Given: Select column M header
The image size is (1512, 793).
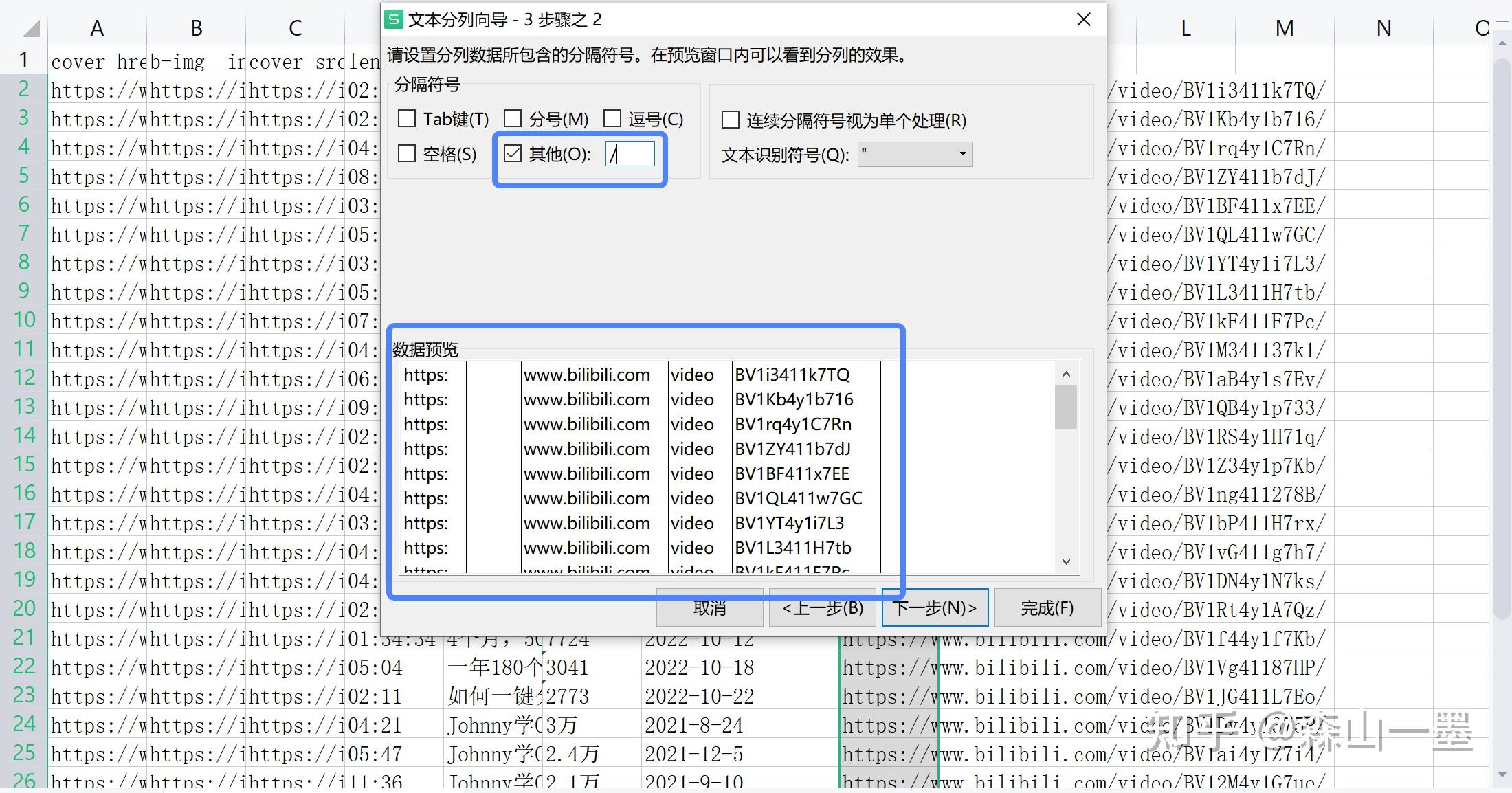Looking at the screenshot, I should click(1285, 28).
